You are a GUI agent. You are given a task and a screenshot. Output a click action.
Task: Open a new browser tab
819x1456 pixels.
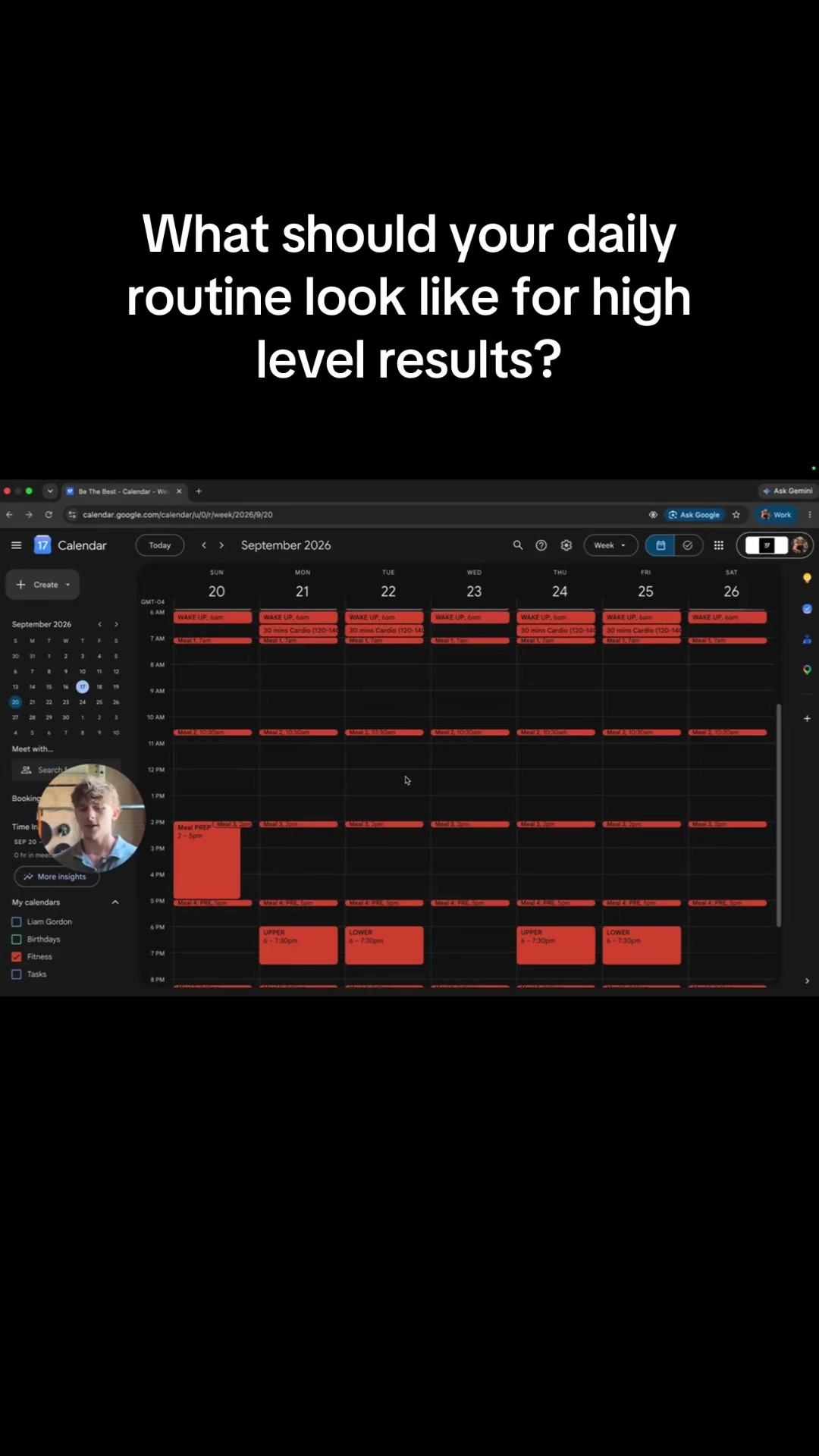(199, 491)
